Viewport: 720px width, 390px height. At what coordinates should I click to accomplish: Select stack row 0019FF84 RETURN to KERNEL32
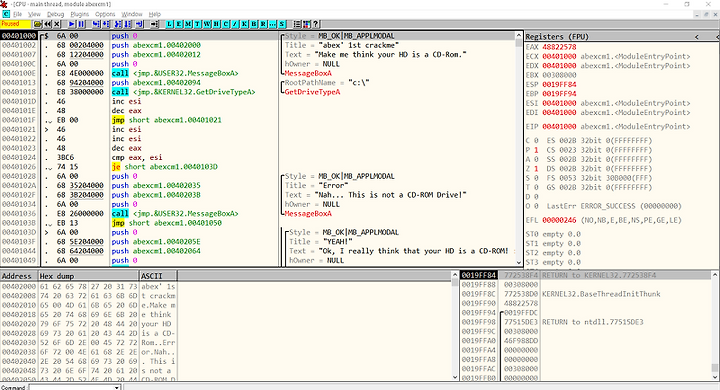click(585, 275)
